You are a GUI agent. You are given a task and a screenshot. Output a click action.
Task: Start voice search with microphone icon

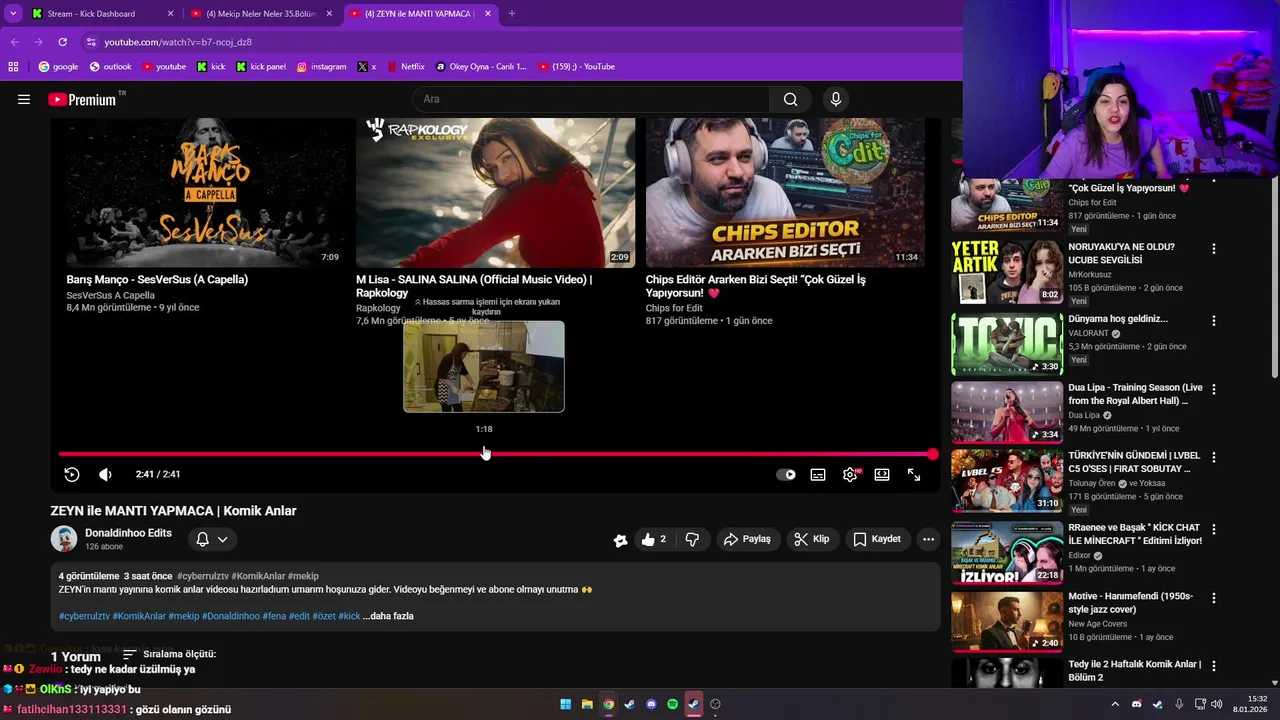(836, 99)
